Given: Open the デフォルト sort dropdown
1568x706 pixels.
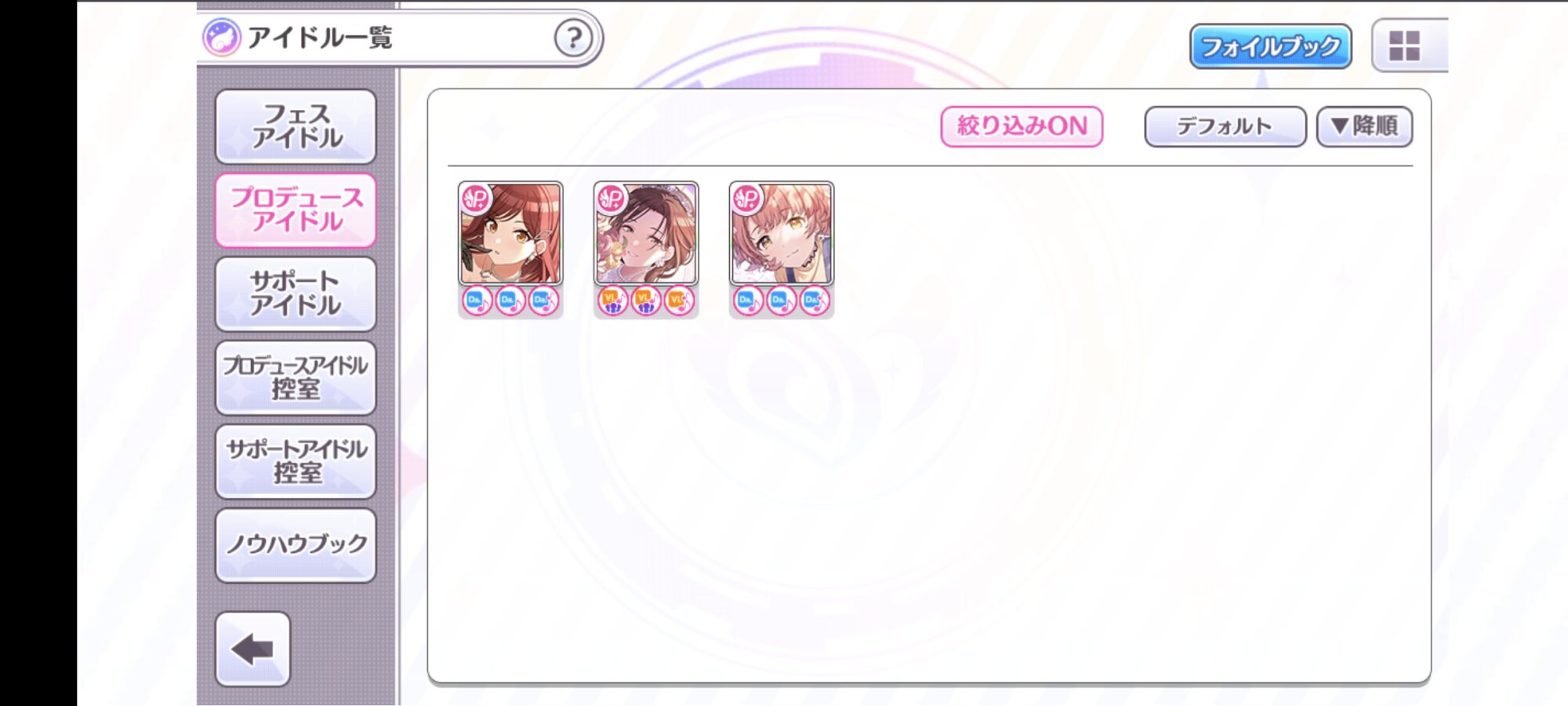Looking at the screenshot, I should (x=1225, y=126).
